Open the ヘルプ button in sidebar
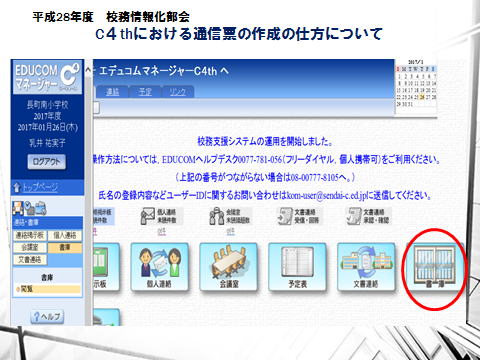This screenshot has height=360, width=480. 47,316
